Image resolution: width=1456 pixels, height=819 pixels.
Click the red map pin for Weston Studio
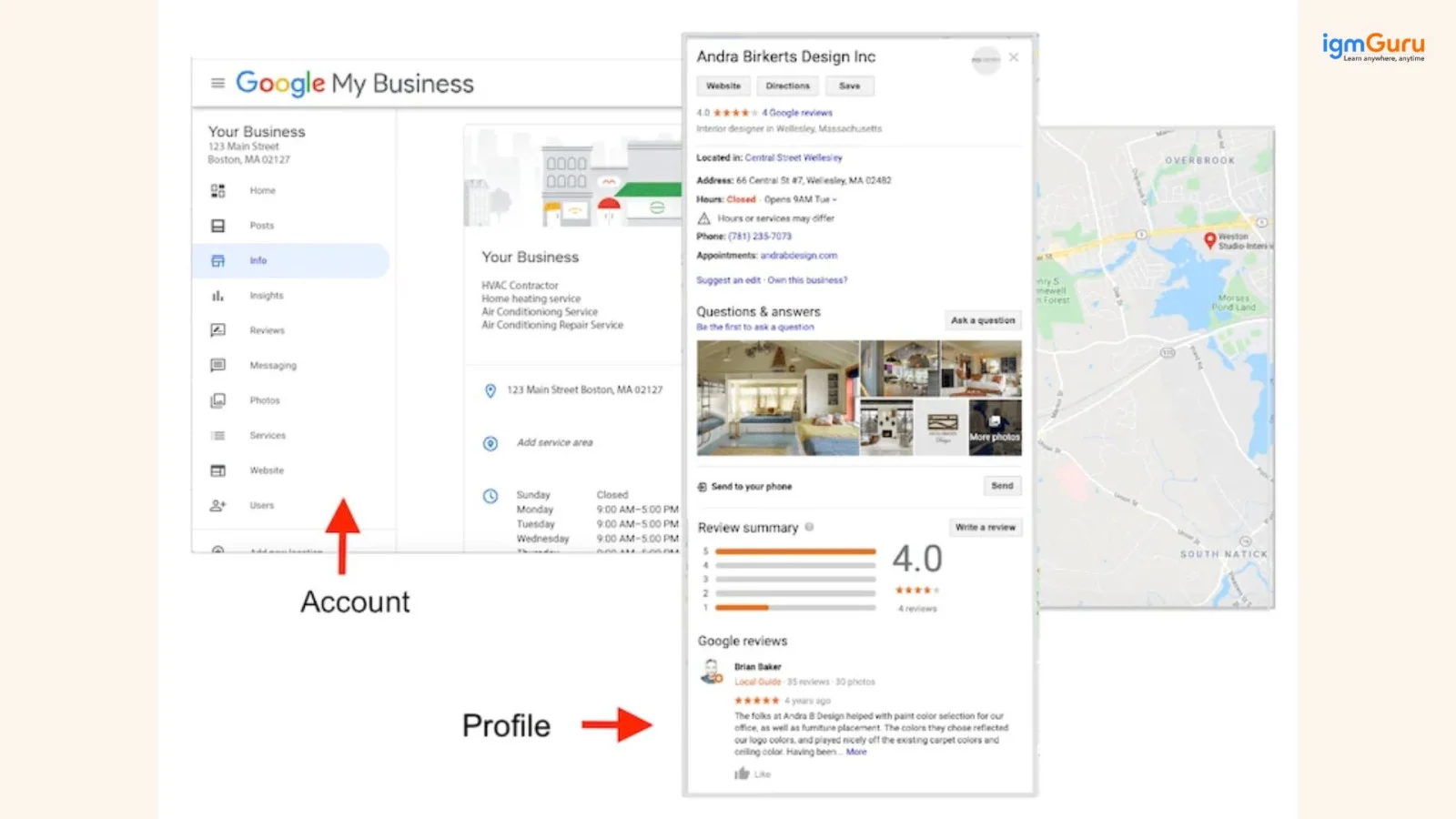tap(1209, 240)
